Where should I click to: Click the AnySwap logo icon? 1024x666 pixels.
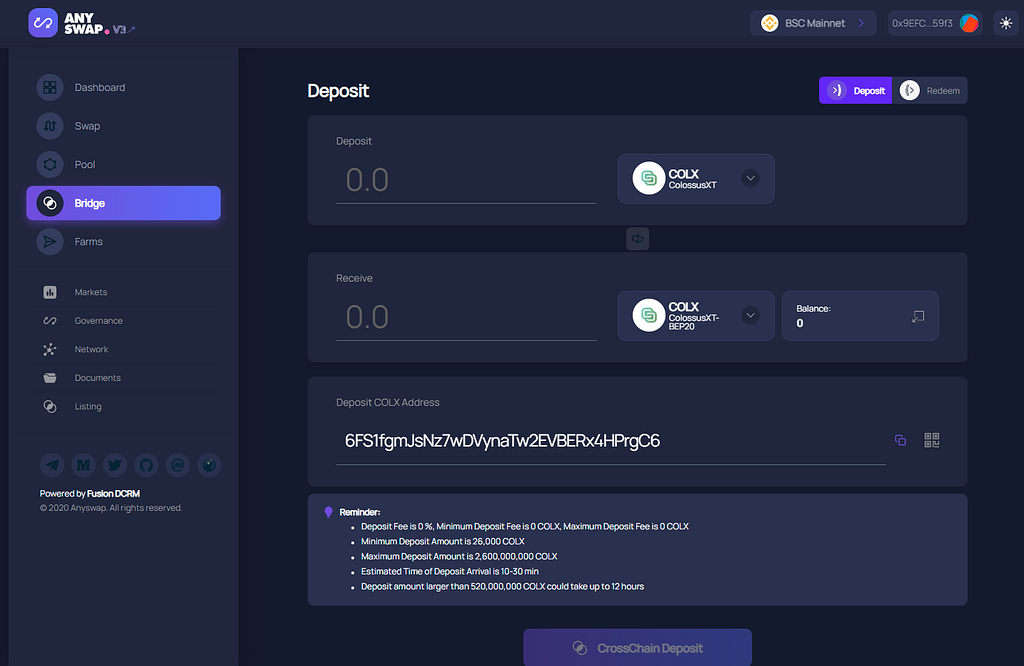tap(43, 23)
